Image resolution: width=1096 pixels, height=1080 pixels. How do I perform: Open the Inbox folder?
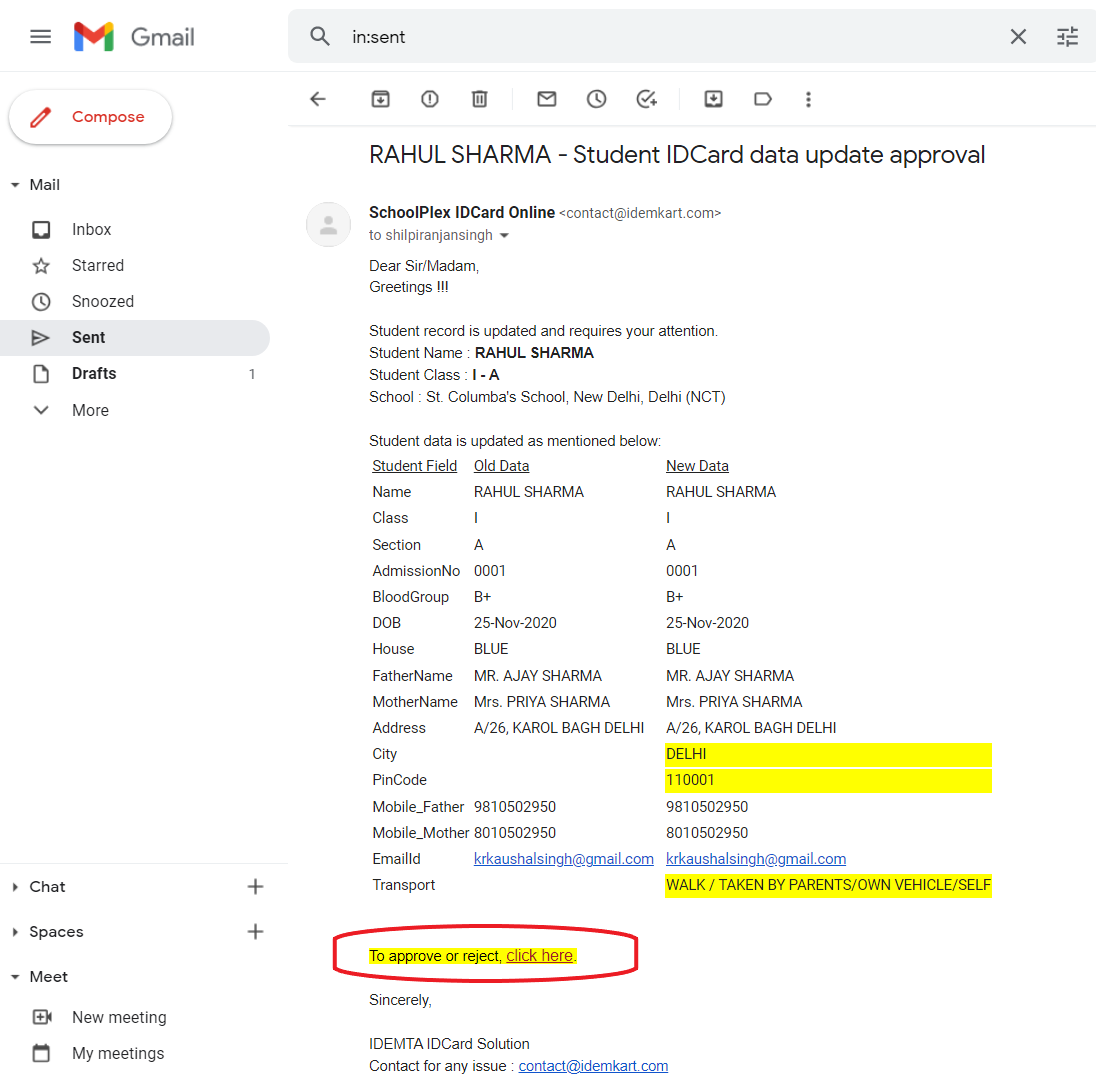point(91,229)
